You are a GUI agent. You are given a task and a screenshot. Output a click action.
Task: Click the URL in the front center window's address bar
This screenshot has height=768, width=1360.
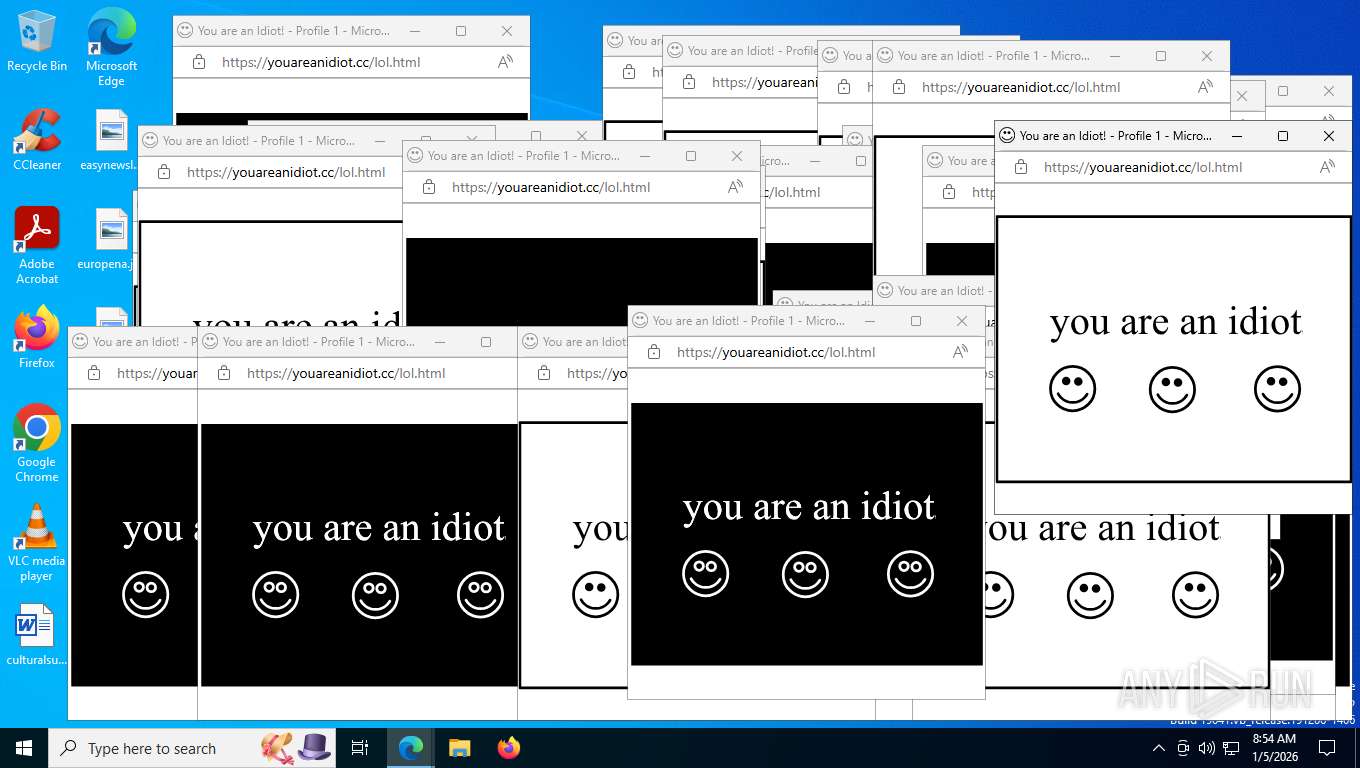click(776, 352)
